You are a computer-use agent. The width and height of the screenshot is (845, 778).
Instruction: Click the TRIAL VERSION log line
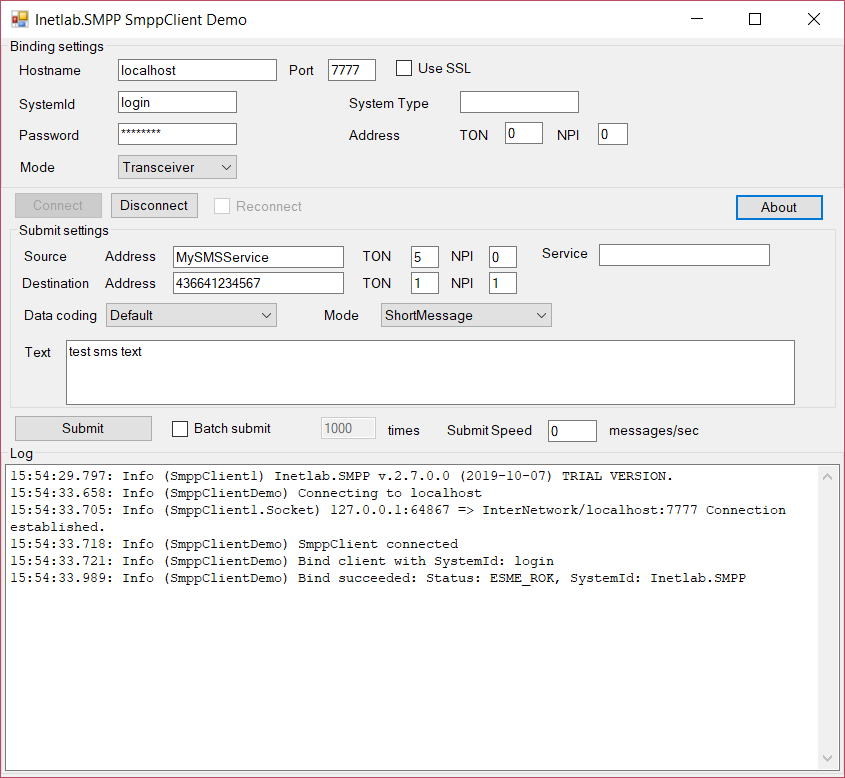342,476
